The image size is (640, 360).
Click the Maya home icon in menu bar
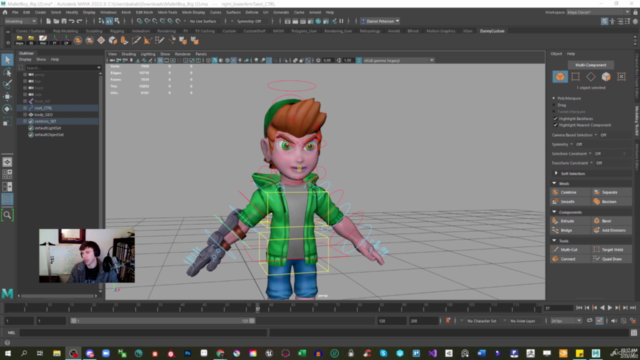[4, 13]
